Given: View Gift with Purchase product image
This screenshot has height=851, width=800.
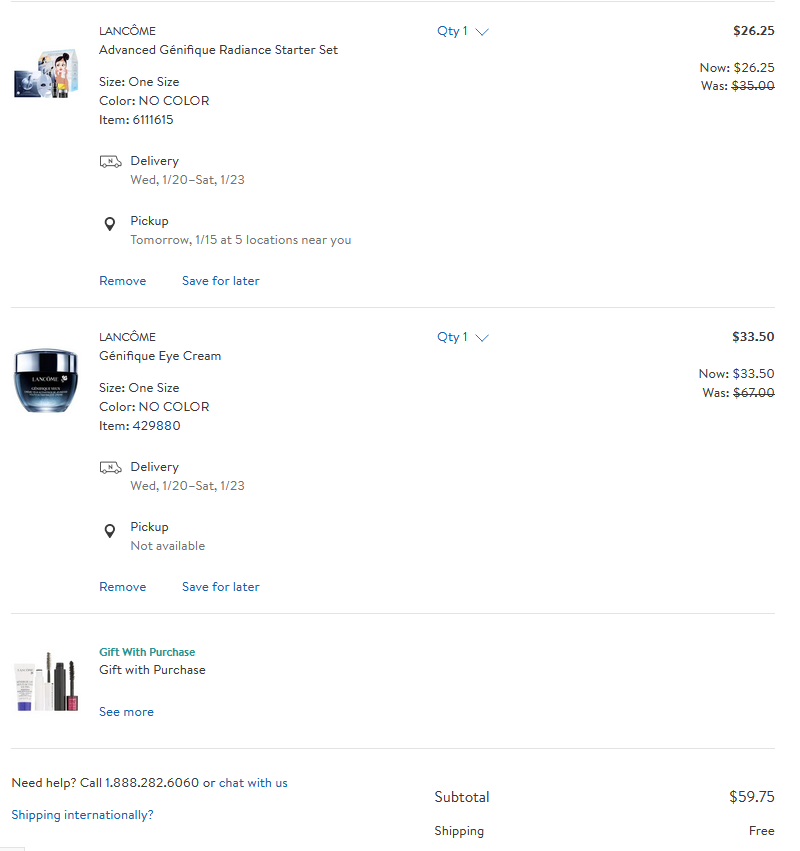Looking at the screenshot, I should click(46, 682).
